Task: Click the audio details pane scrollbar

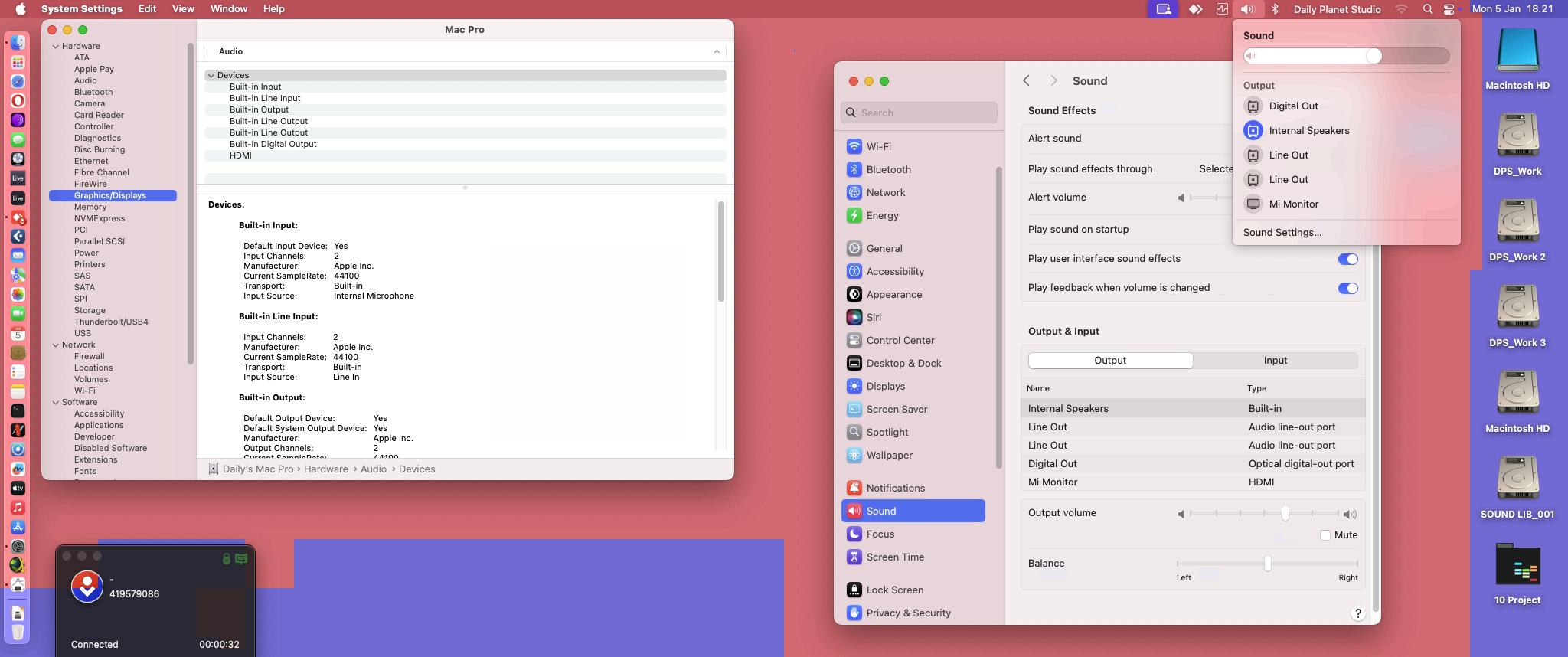Action: [x=721, y=251]
